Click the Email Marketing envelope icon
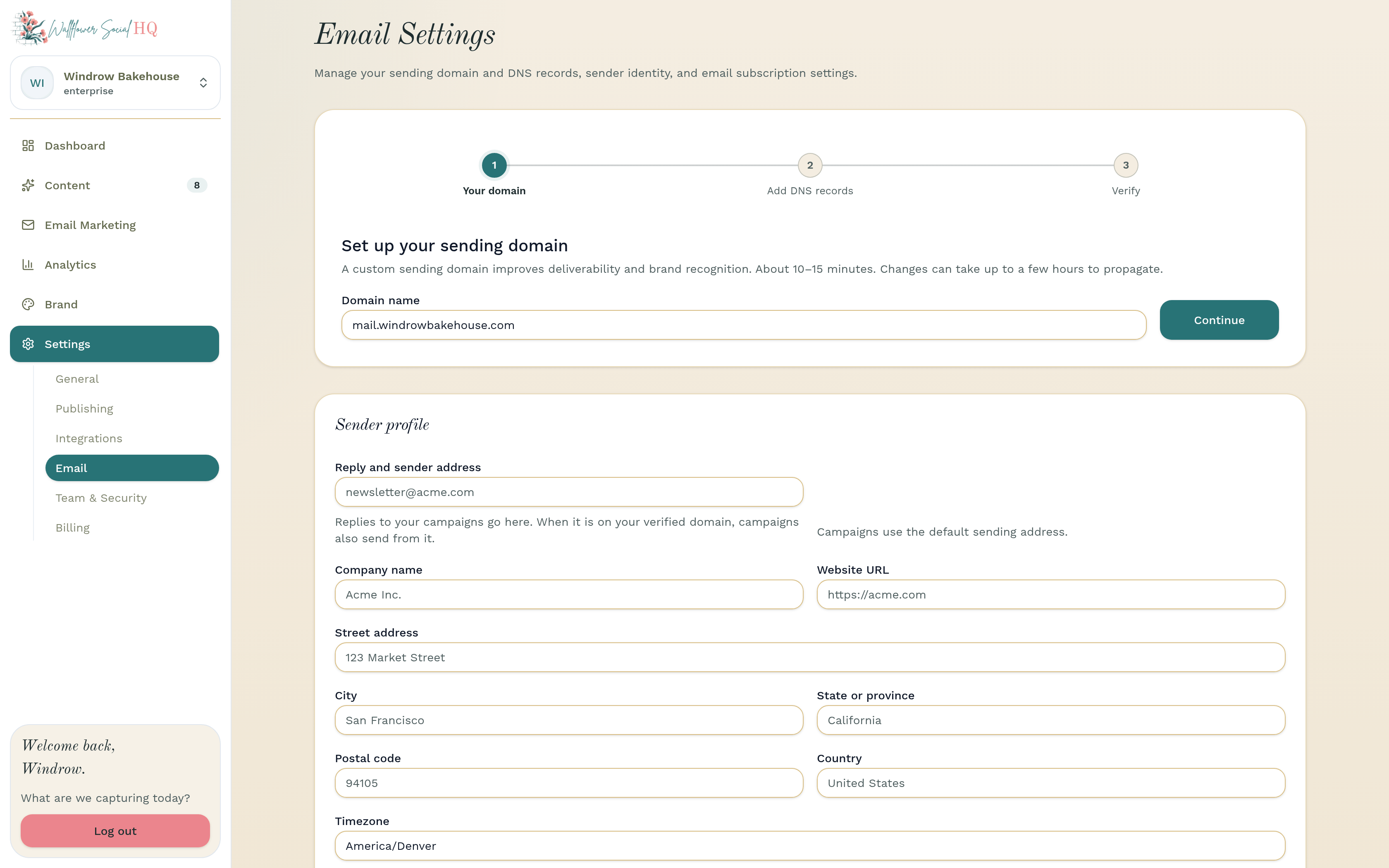The height and width of the screenshot is (868, 1389). coord(28,225)
